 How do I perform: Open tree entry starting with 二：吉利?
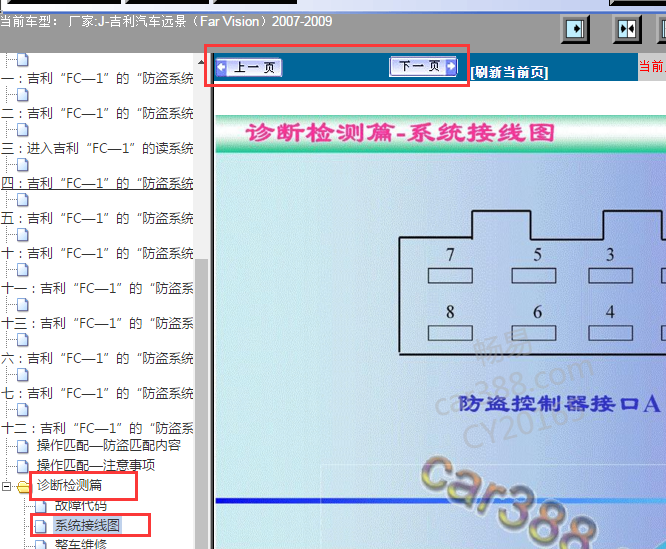point(97,113)
